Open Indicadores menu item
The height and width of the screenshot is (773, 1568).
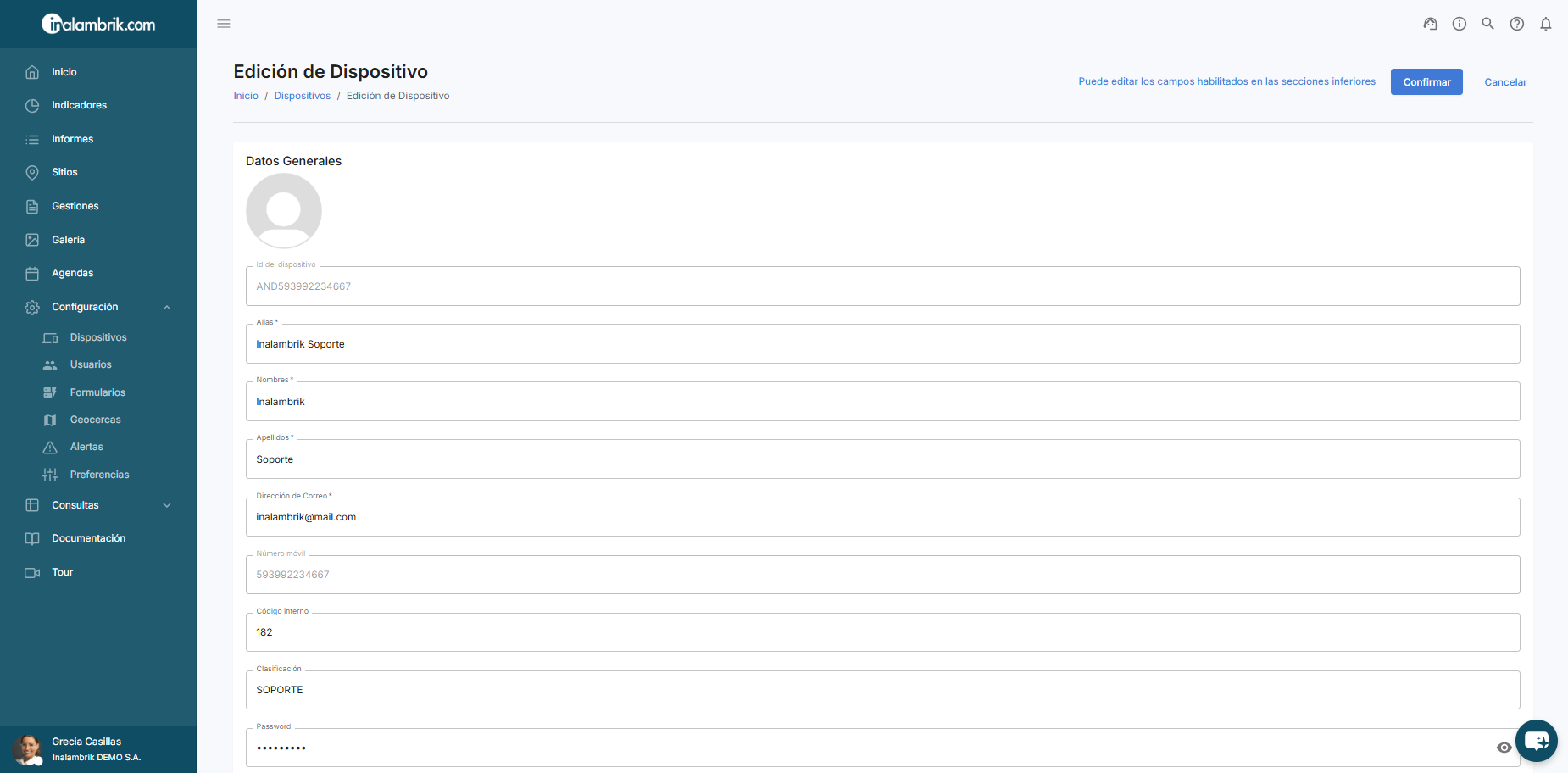click(79, 105)
